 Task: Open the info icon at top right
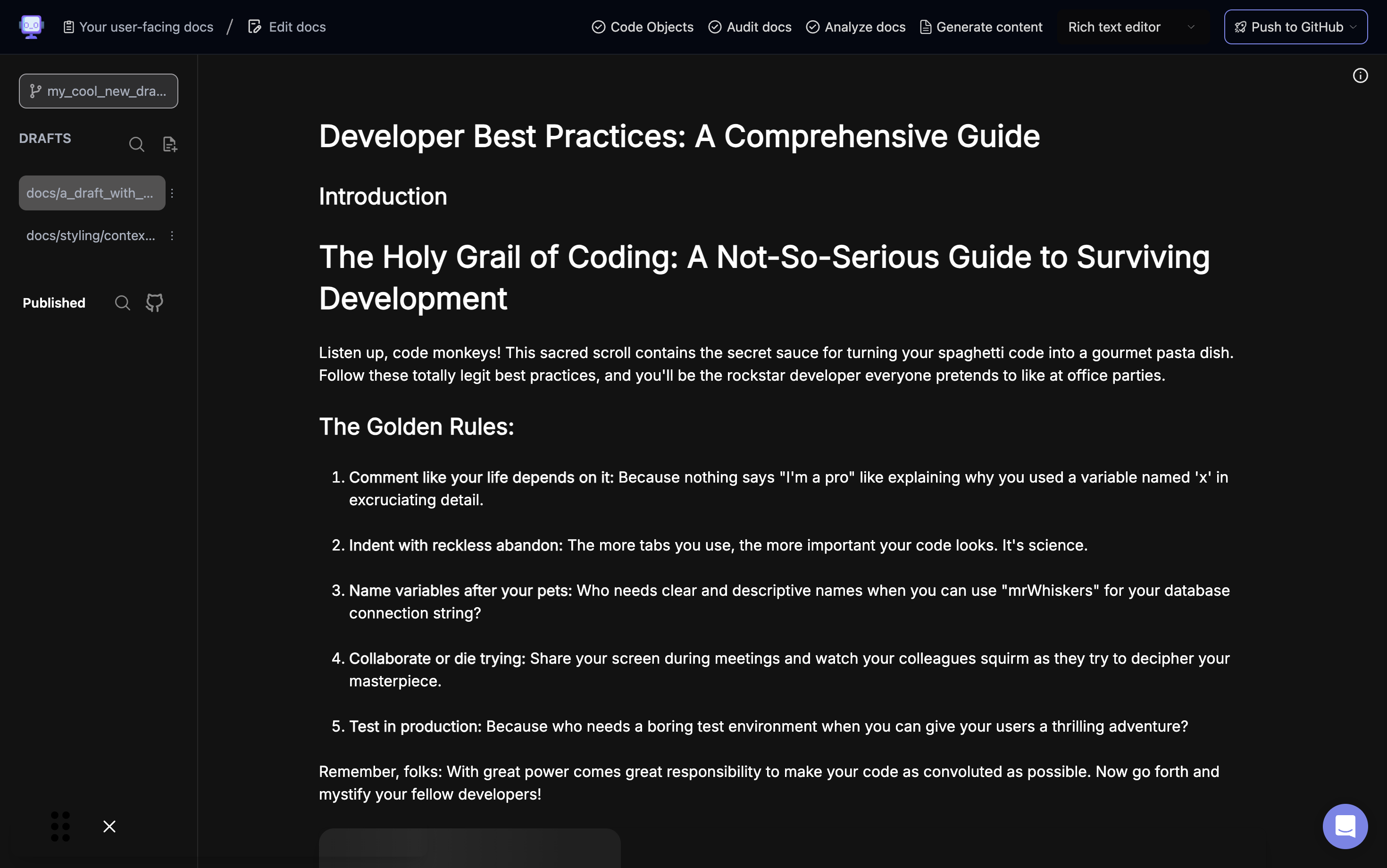pyautogui.click(x=1360, y=76)
